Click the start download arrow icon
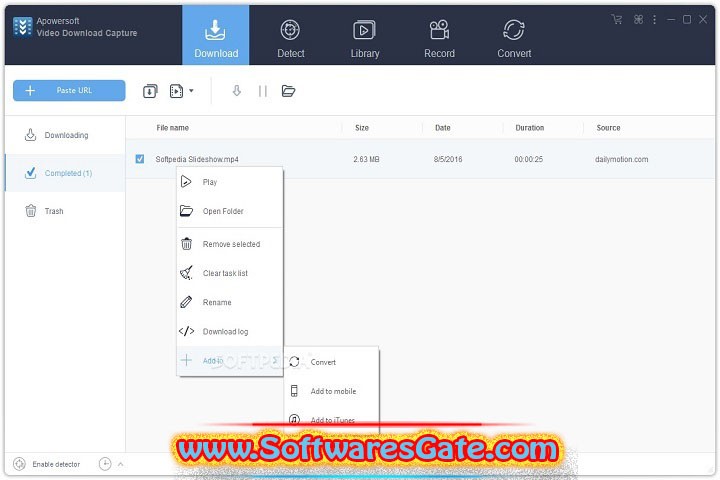 236,90
